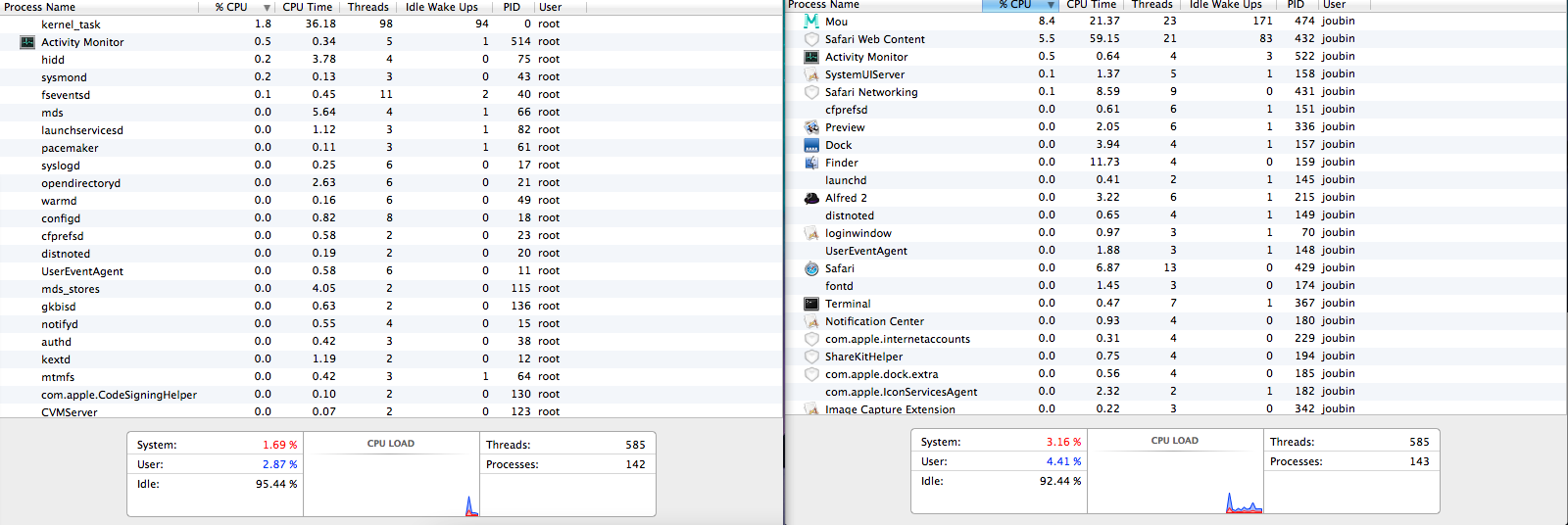Sort left window by Idle Wake Ups

[442, 7]
